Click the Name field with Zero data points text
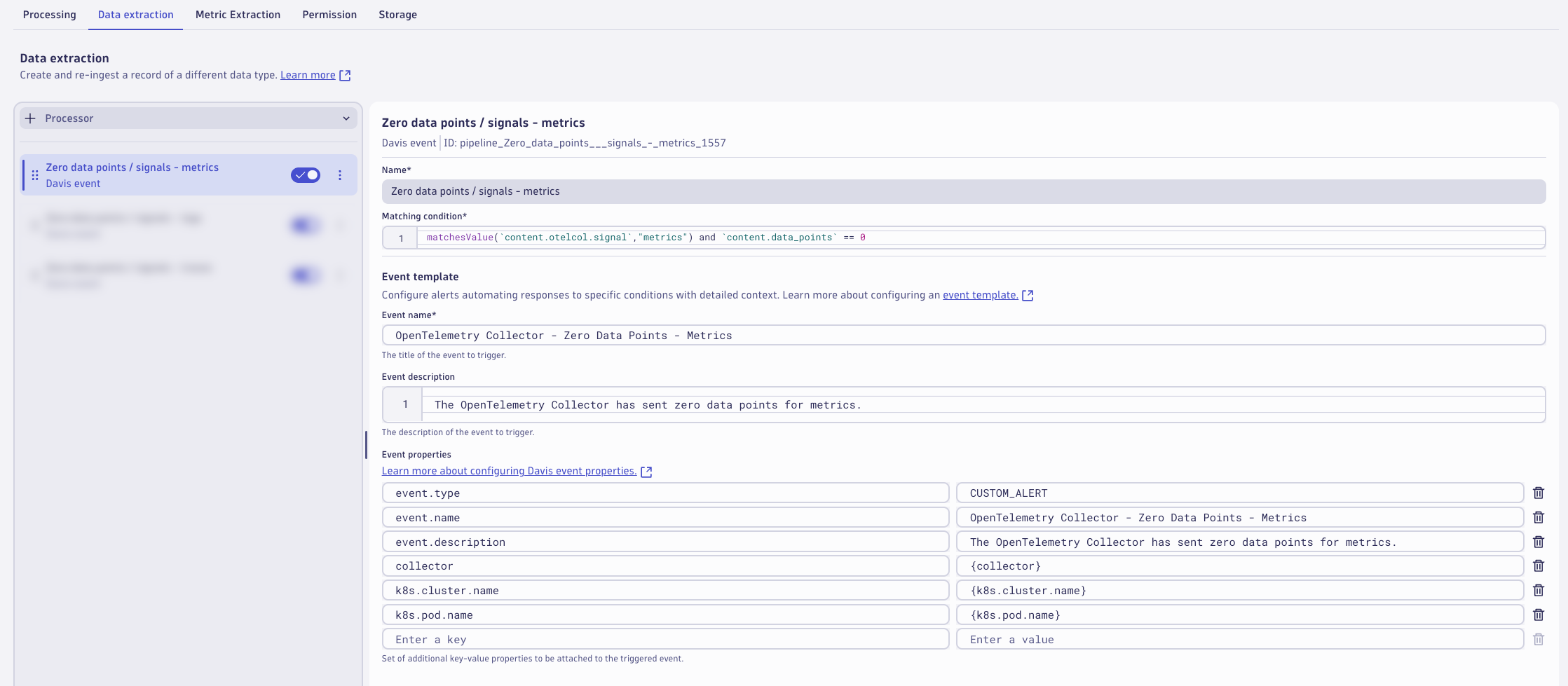Viewport: 1568px width, 686px height. pos(964,191)
